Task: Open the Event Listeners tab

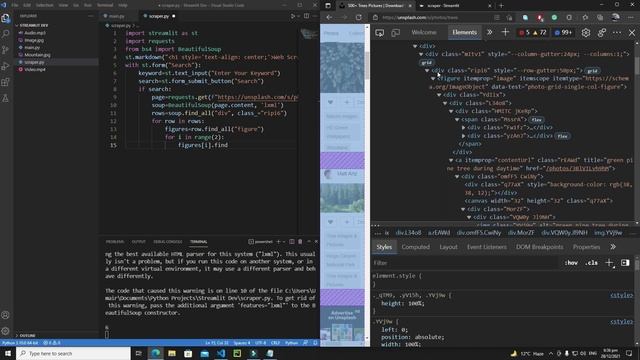Action: coord(487,247)
